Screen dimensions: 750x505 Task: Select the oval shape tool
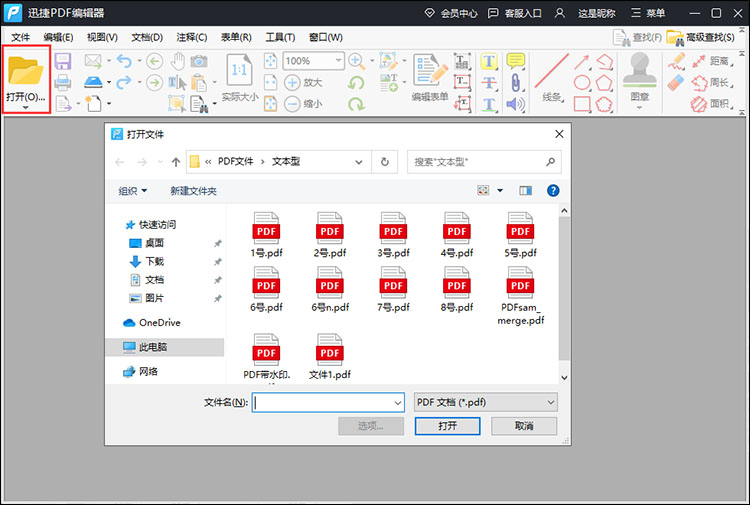[582, 83]
